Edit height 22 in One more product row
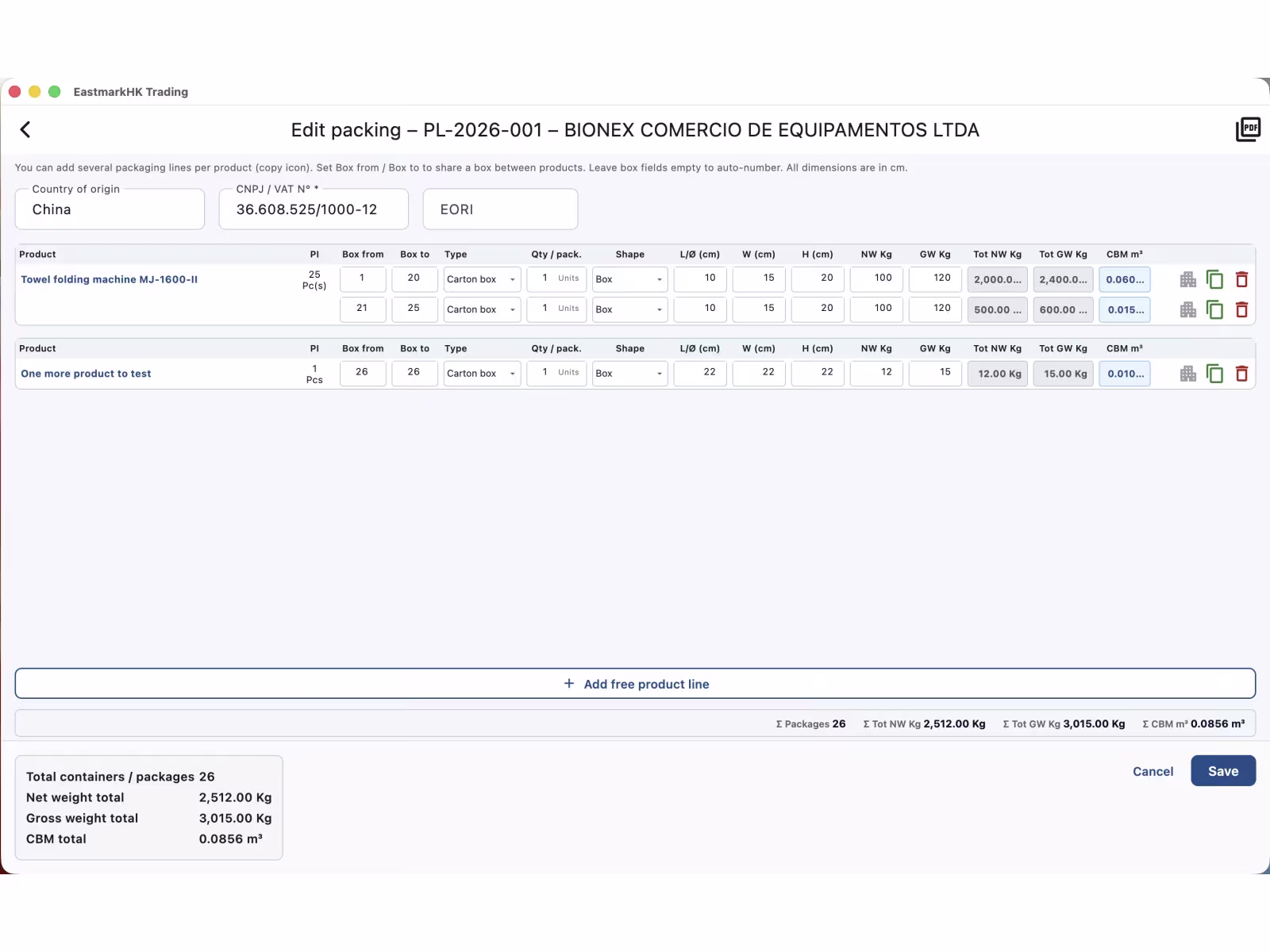This screenshot has width=1270, height=952. 818,373
